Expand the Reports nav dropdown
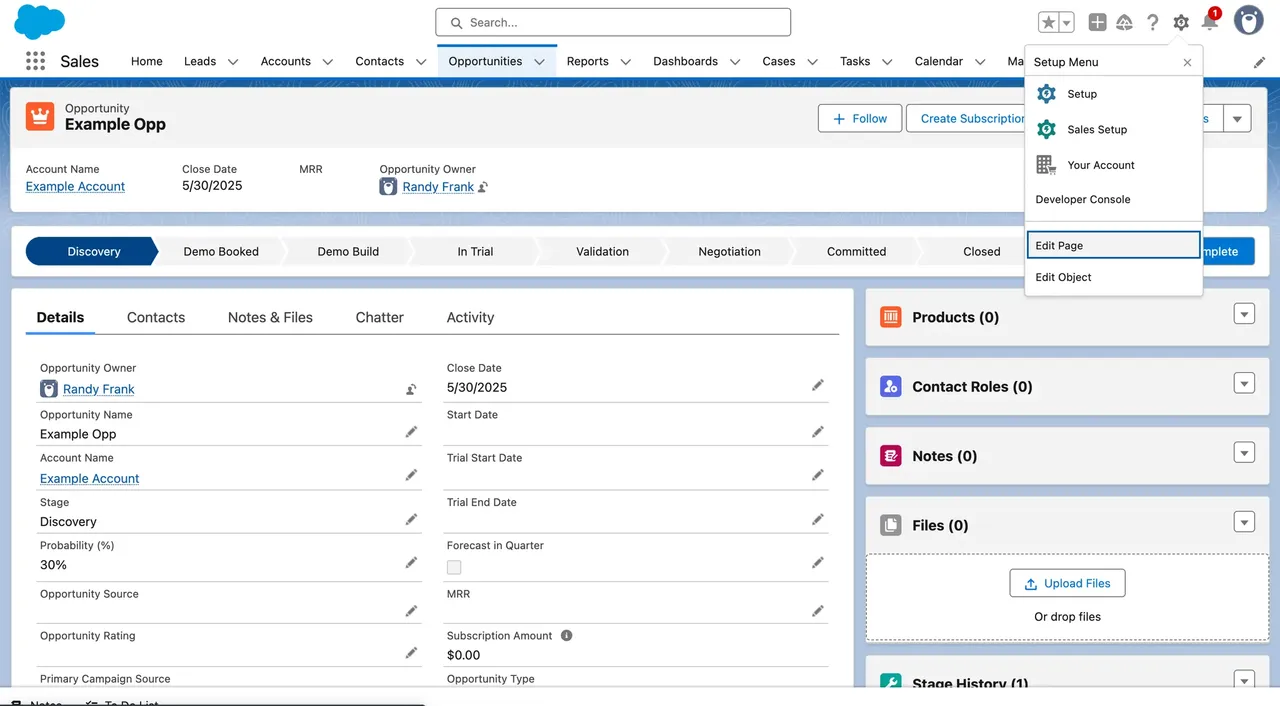The height and width of the screenshot is (706, 1280). (625, 62)
